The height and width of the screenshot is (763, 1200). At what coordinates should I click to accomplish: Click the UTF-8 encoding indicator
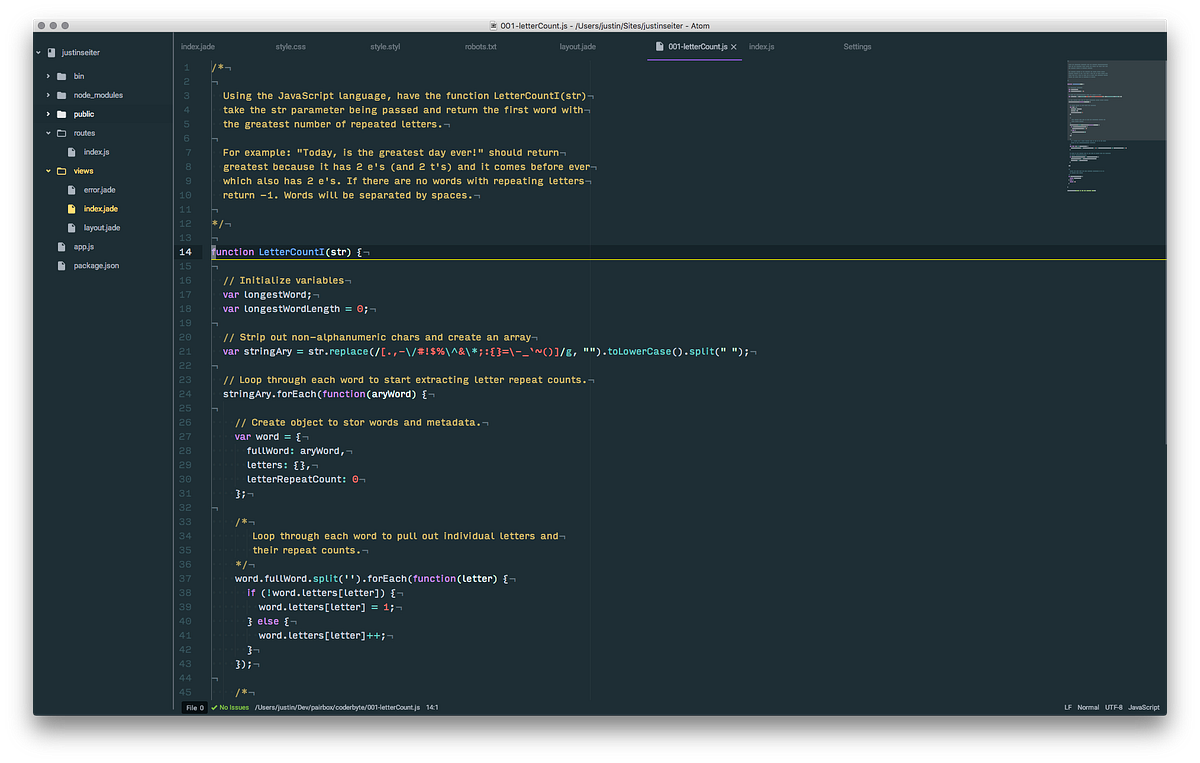click(1113, 707)
